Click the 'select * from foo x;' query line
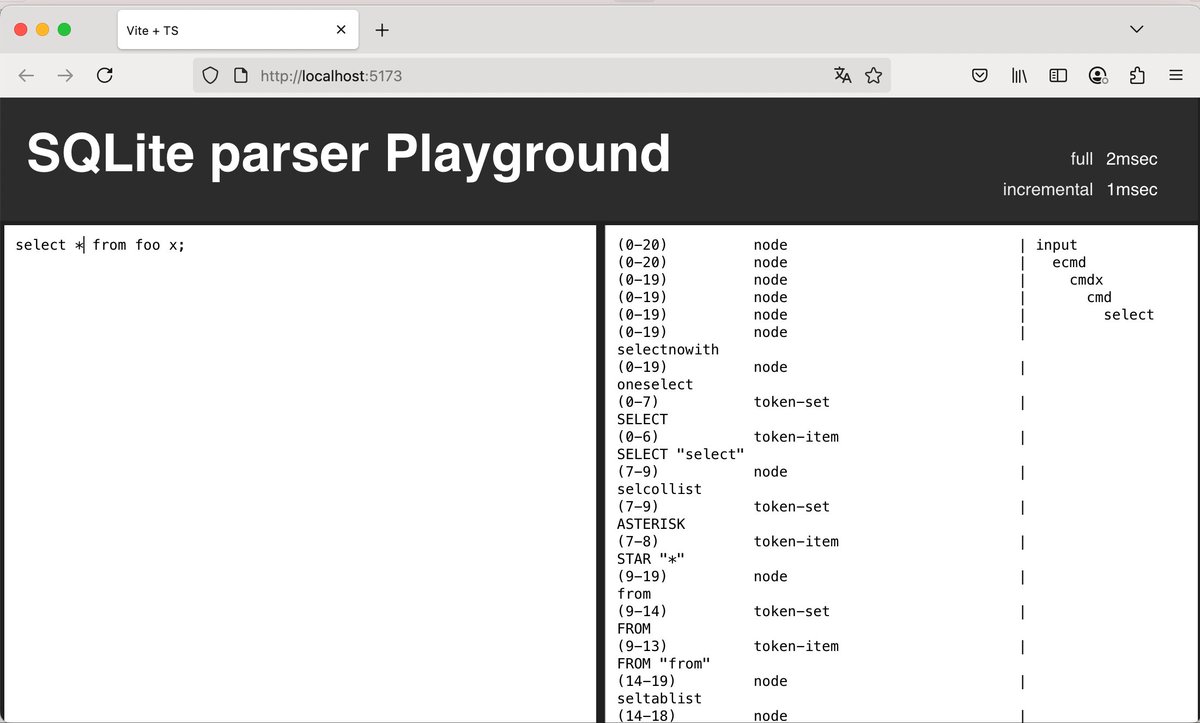The height and width of the screenshot is (723, 1200). (x=100, y=245)
